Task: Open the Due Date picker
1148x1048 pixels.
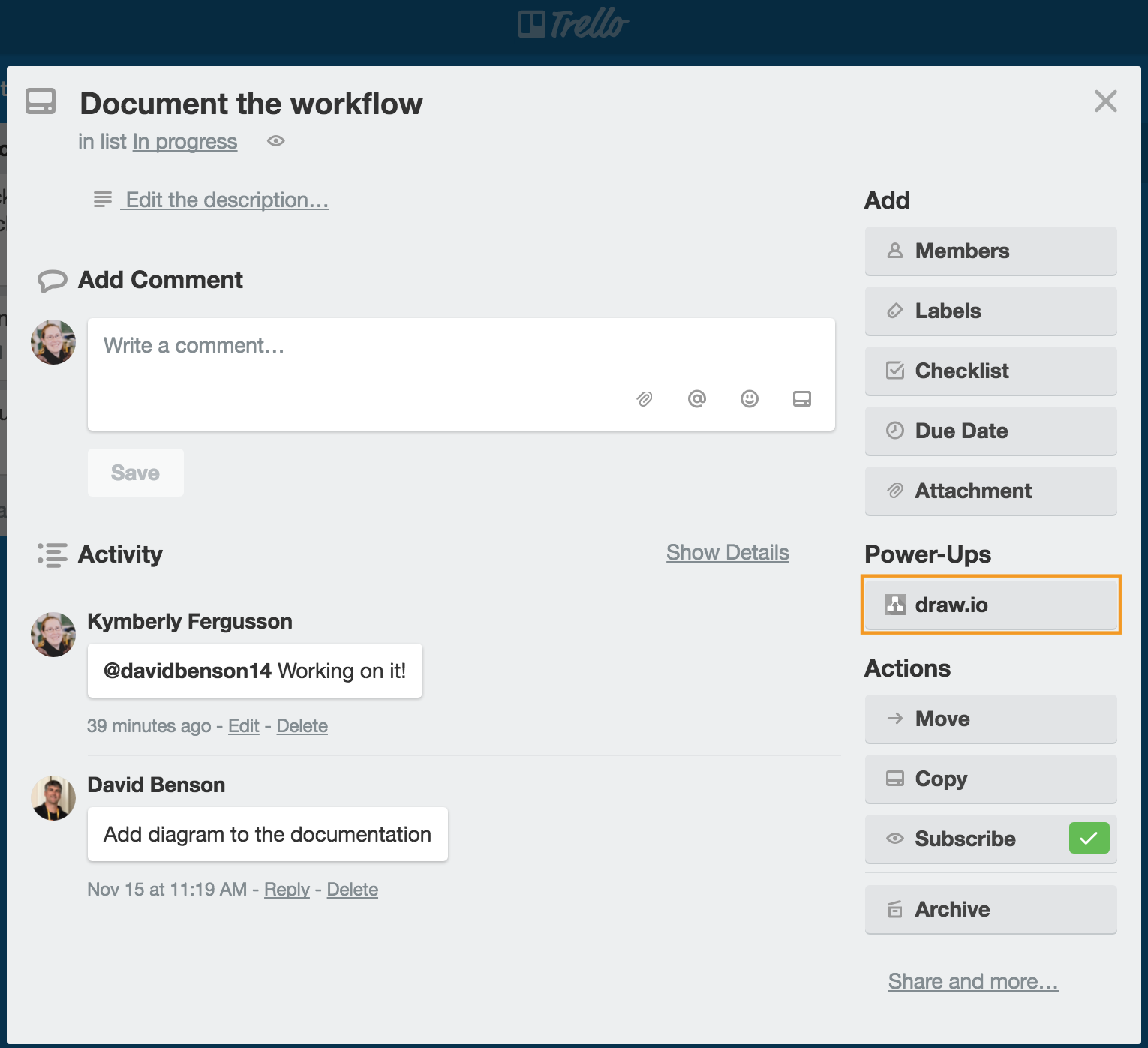Action: 990,431
